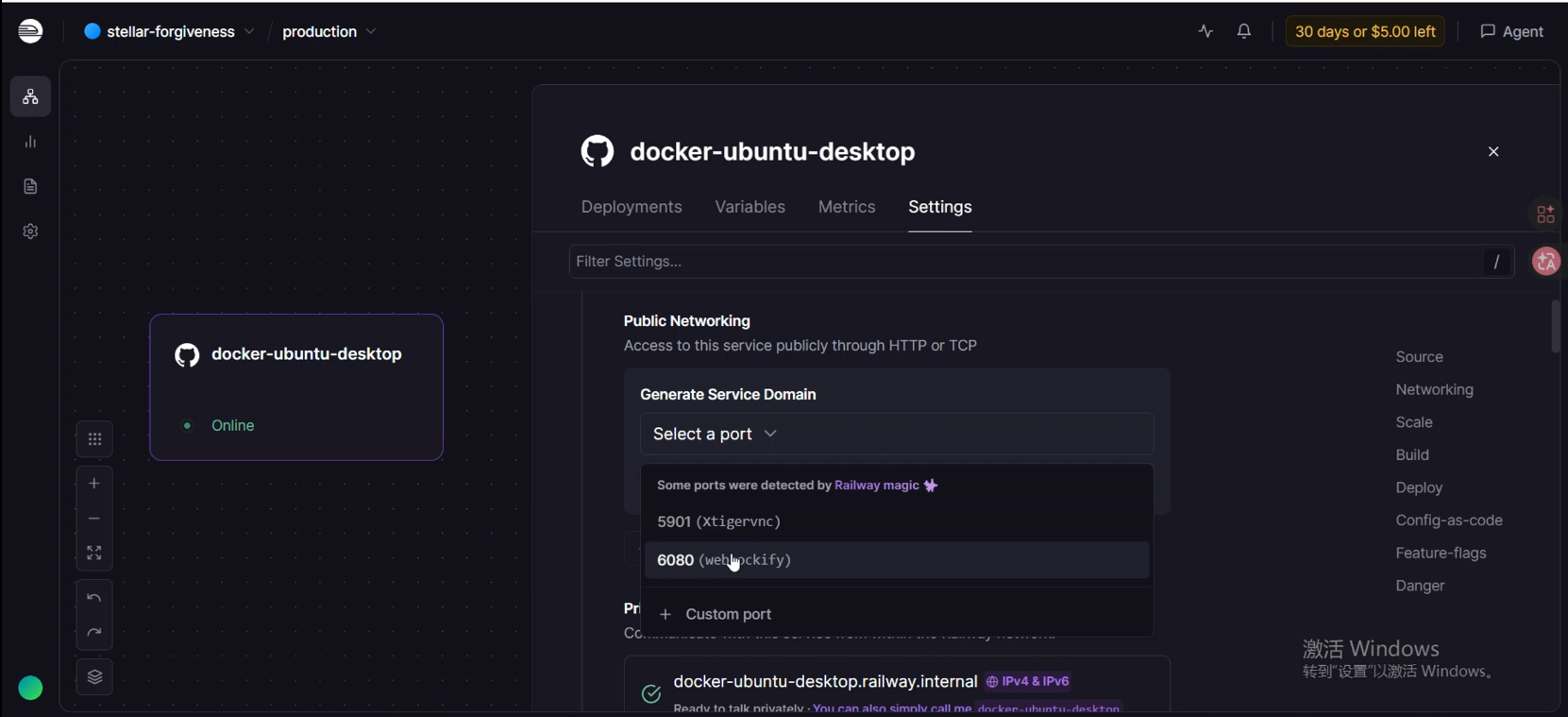Click the orange grid extension icon
The image size is (1568, 717).
[x=1545, y=214]
